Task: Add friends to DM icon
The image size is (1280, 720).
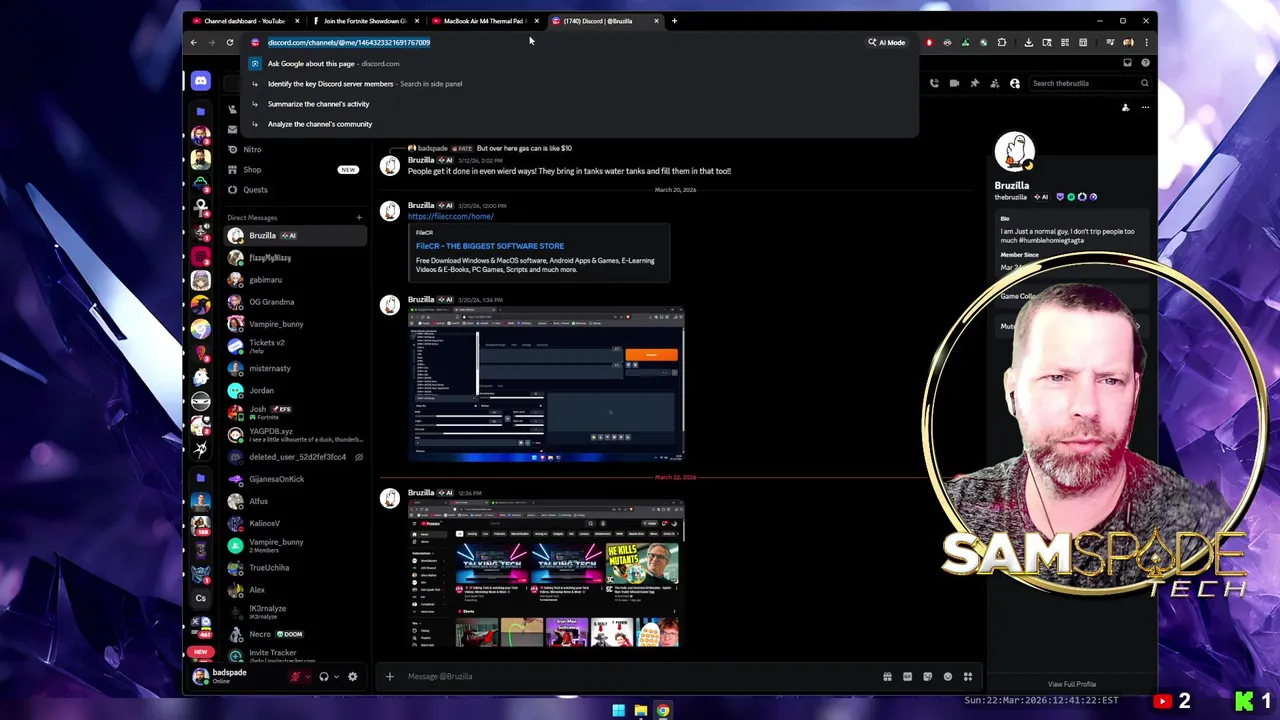Action: [x=994, y=83]
